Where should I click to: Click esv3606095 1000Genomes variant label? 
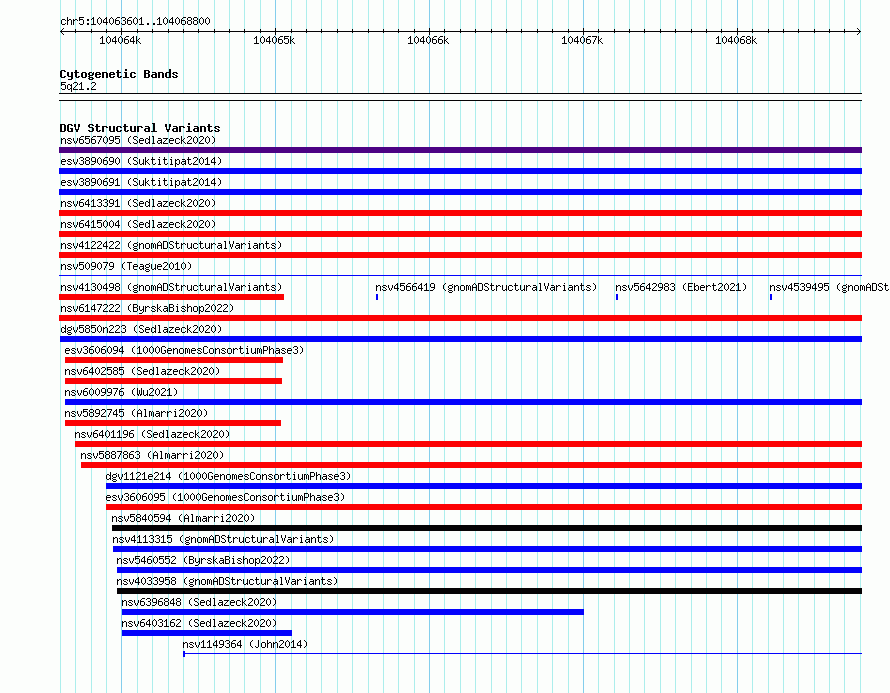(x=225, y=497)
